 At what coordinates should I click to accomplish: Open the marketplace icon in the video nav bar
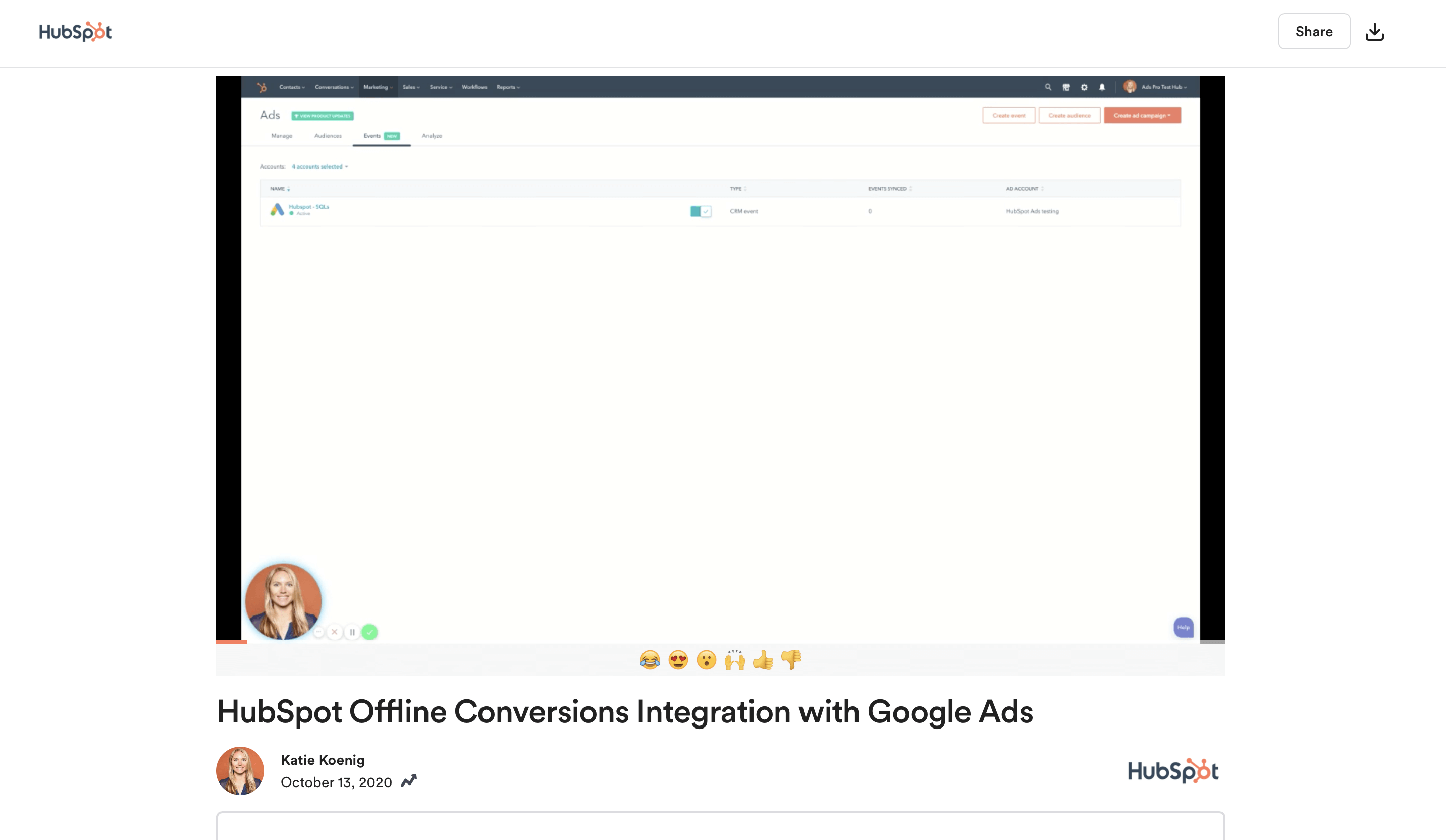[x=1066, y=87]
